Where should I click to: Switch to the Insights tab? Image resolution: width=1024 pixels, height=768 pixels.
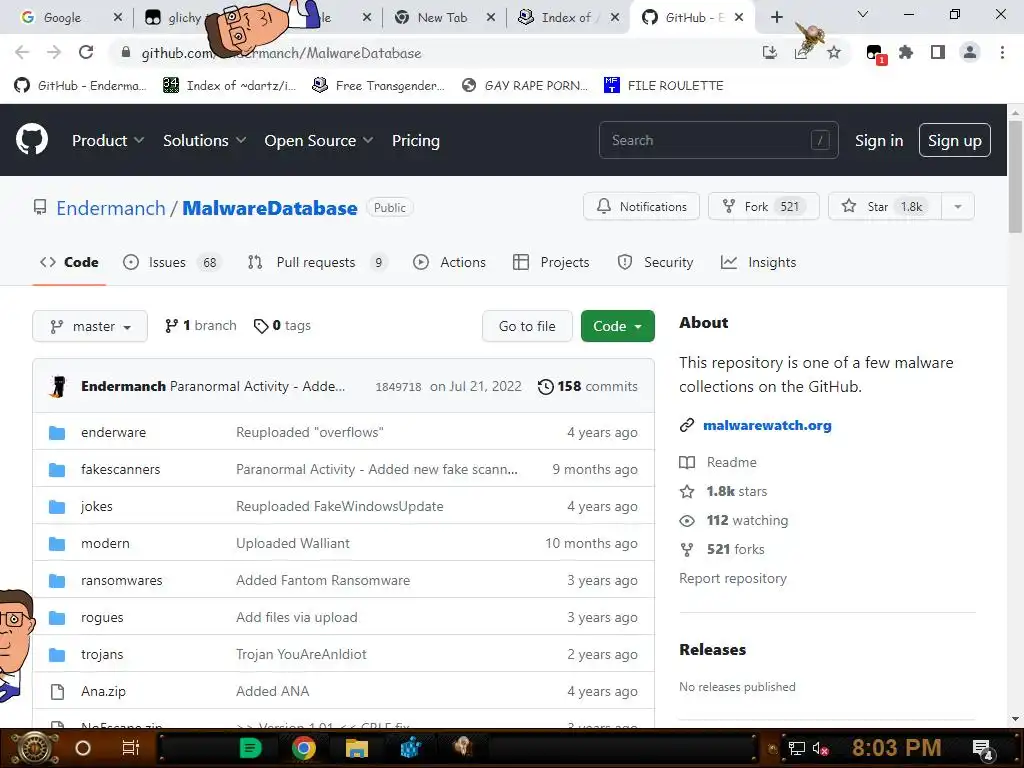coord(758,263)
